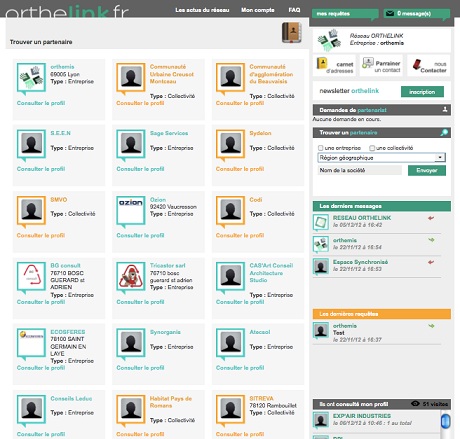
Task: Click the eye icon near 51 visites
Action: tap(415, 404)
